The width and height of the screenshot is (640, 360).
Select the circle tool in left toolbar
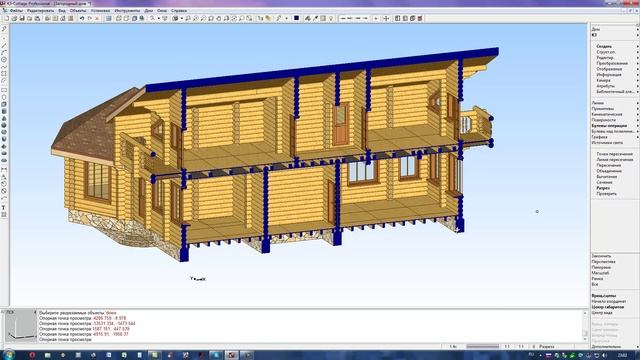[x=4, y=60]
